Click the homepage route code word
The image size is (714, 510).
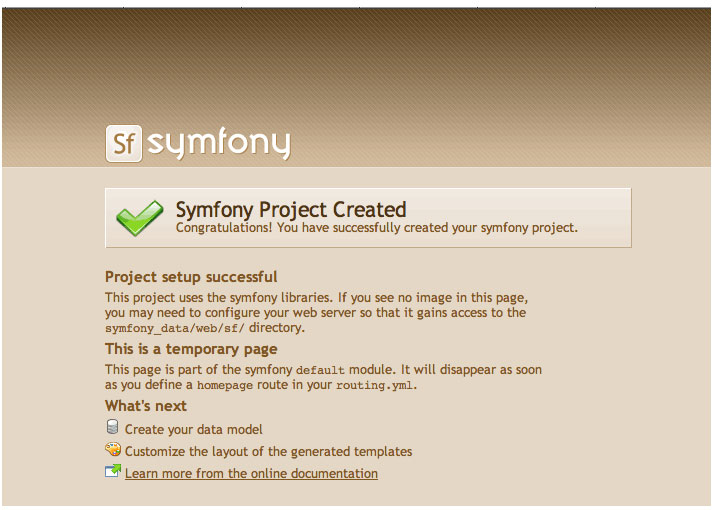coord(224,386)
